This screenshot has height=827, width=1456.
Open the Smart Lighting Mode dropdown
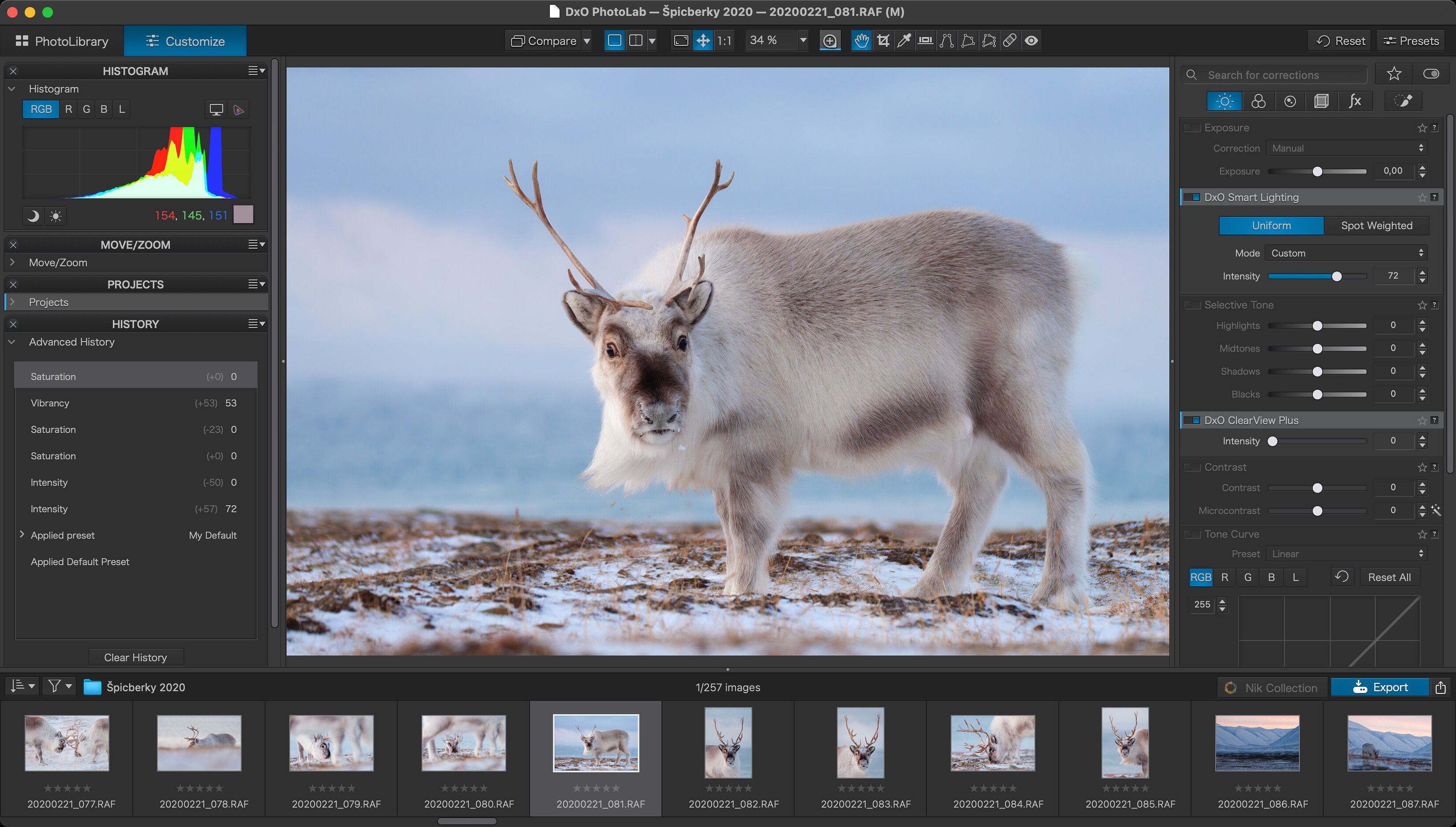(1346, 253)
